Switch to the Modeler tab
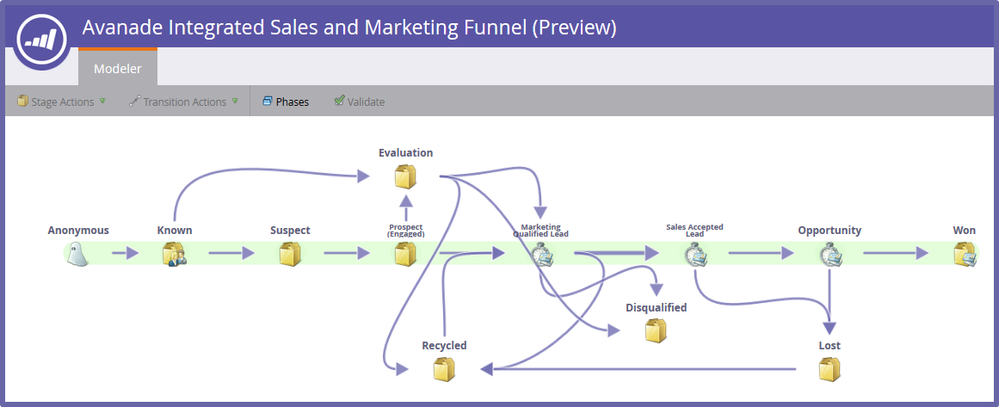This screenshot has width=999, height=407. 118,68
